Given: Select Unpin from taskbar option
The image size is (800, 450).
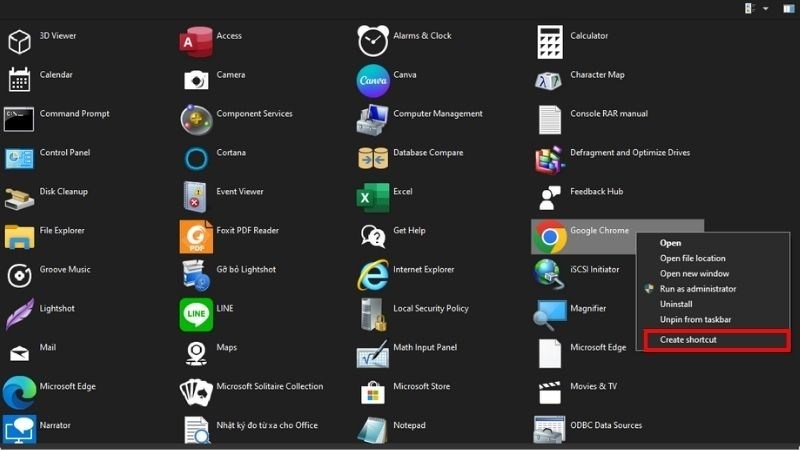Looking at the screenshot, I should (x=695, y=320).
